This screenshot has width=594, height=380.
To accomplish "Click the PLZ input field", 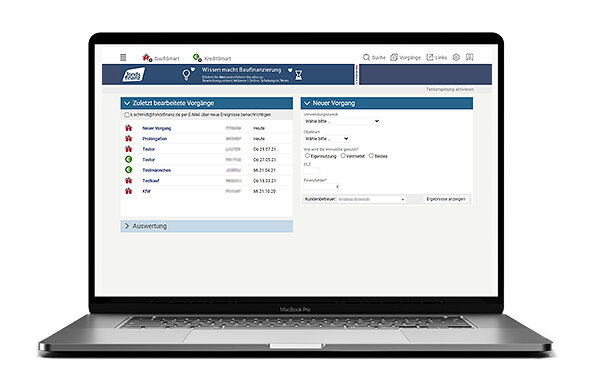I will point(312,171).
